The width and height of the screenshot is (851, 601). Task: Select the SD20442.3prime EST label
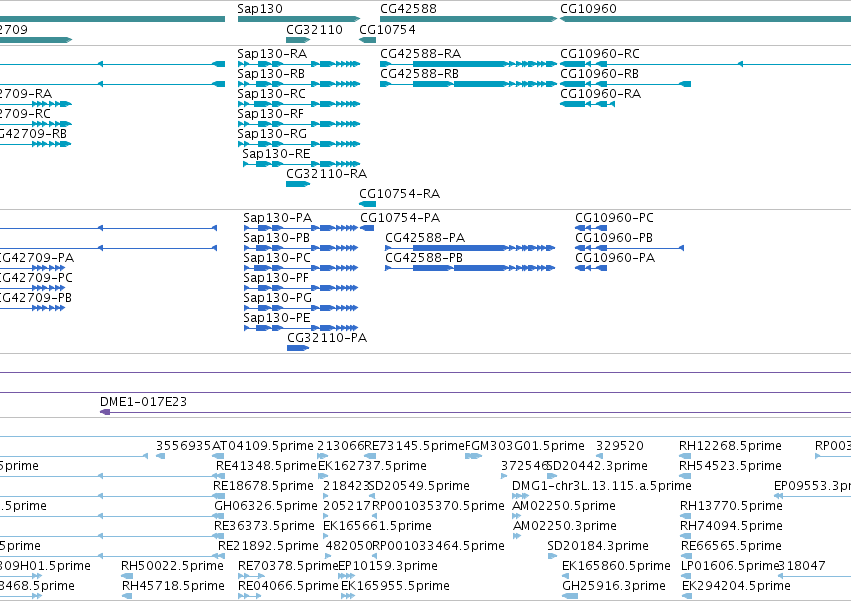coord(597,466)
